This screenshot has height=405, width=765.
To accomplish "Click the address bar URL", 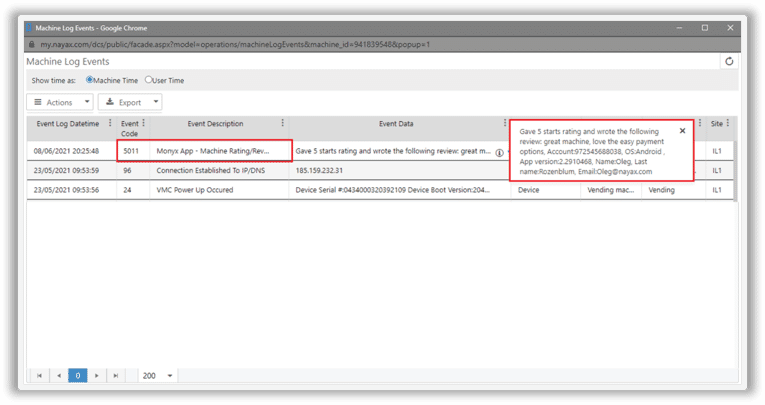I will tap(235, 44).
